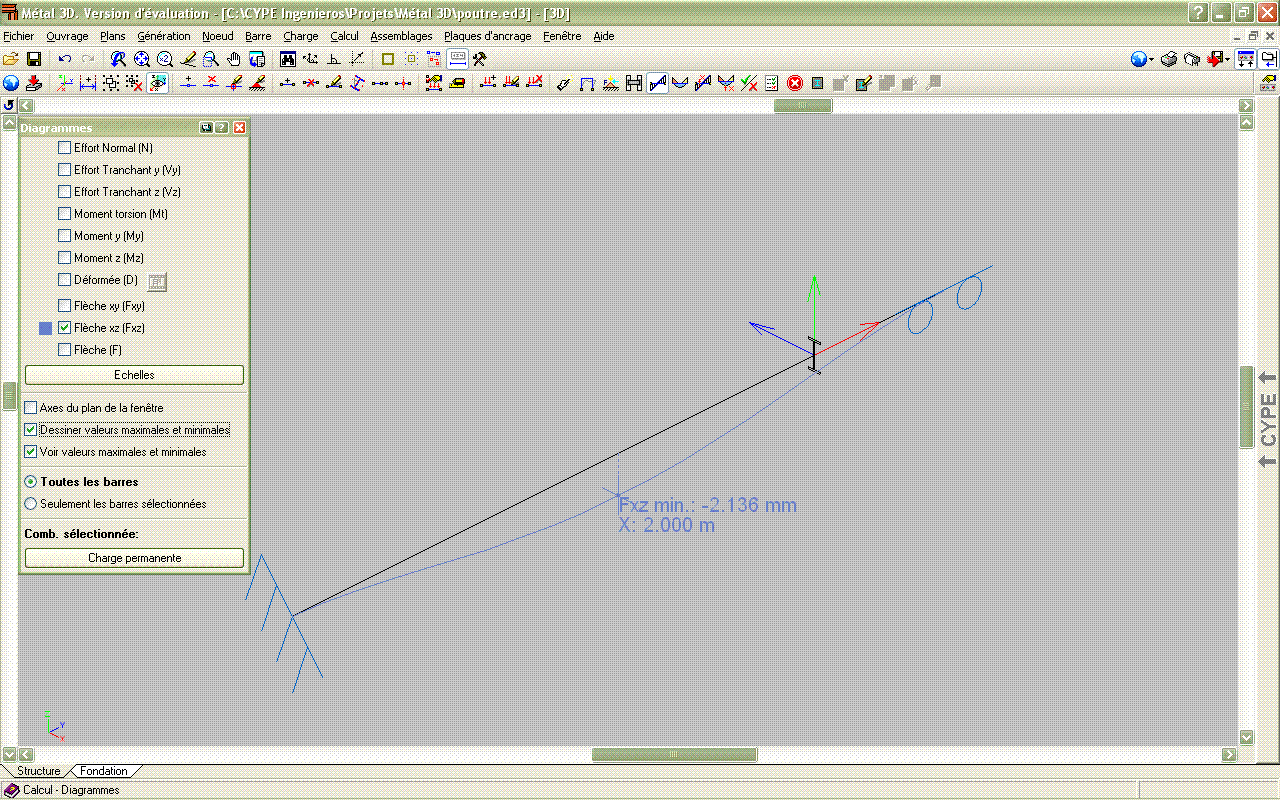Tick Axes du plan de la fenêtre
Screen dimensions: 1280x800
[31, 408]
